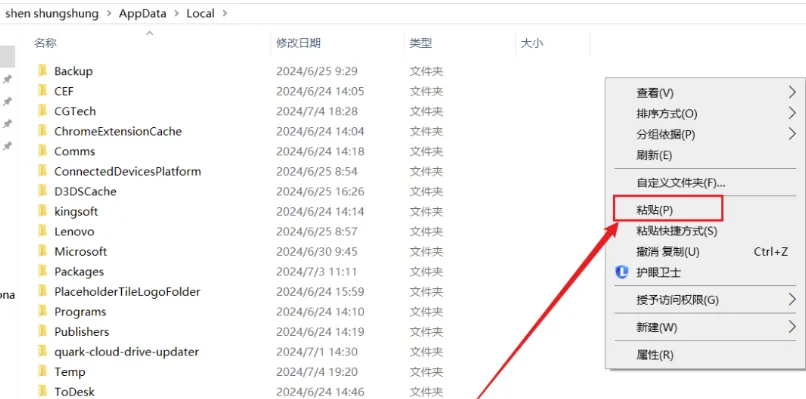Click the Ctrl+Z shortcut text in menu
Screen dimensions: 806x399
point(771,252)
